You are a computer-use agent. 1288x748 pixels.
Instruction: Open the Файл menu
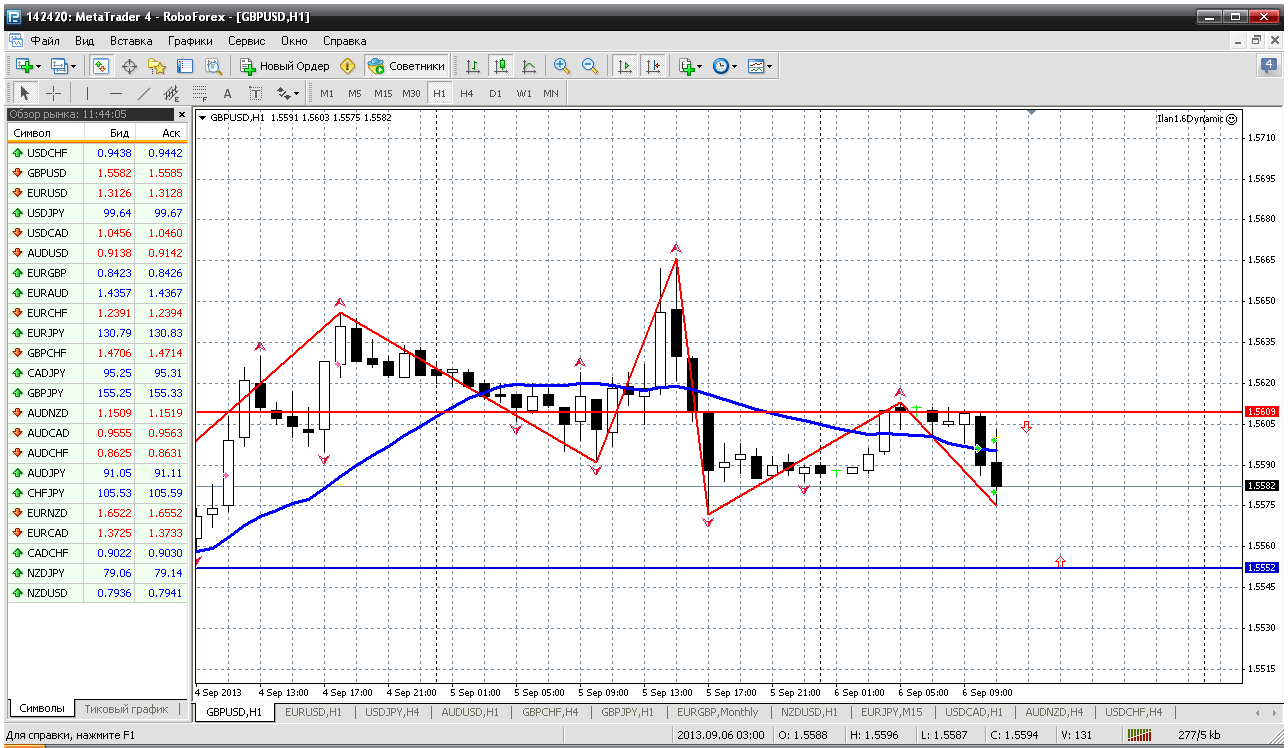coord(45,41)
